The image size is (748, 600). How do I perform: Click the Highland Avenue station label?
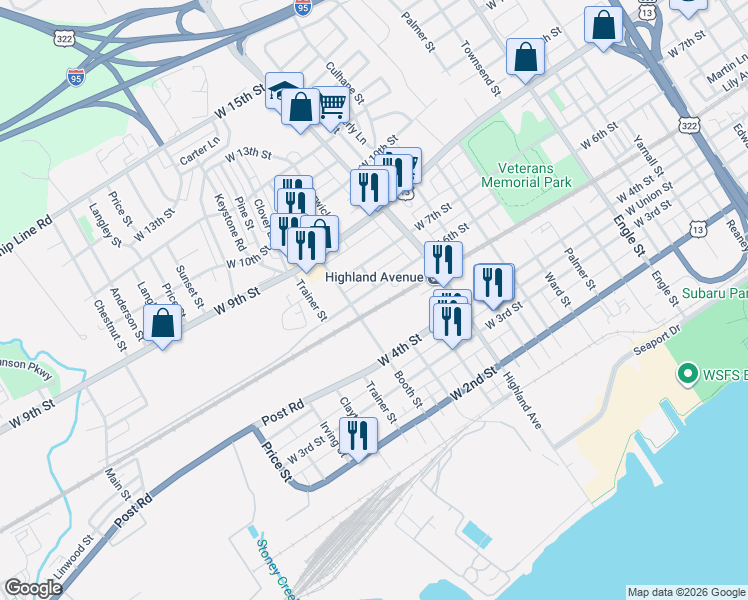pyautogui.click(x=374, y=277)
